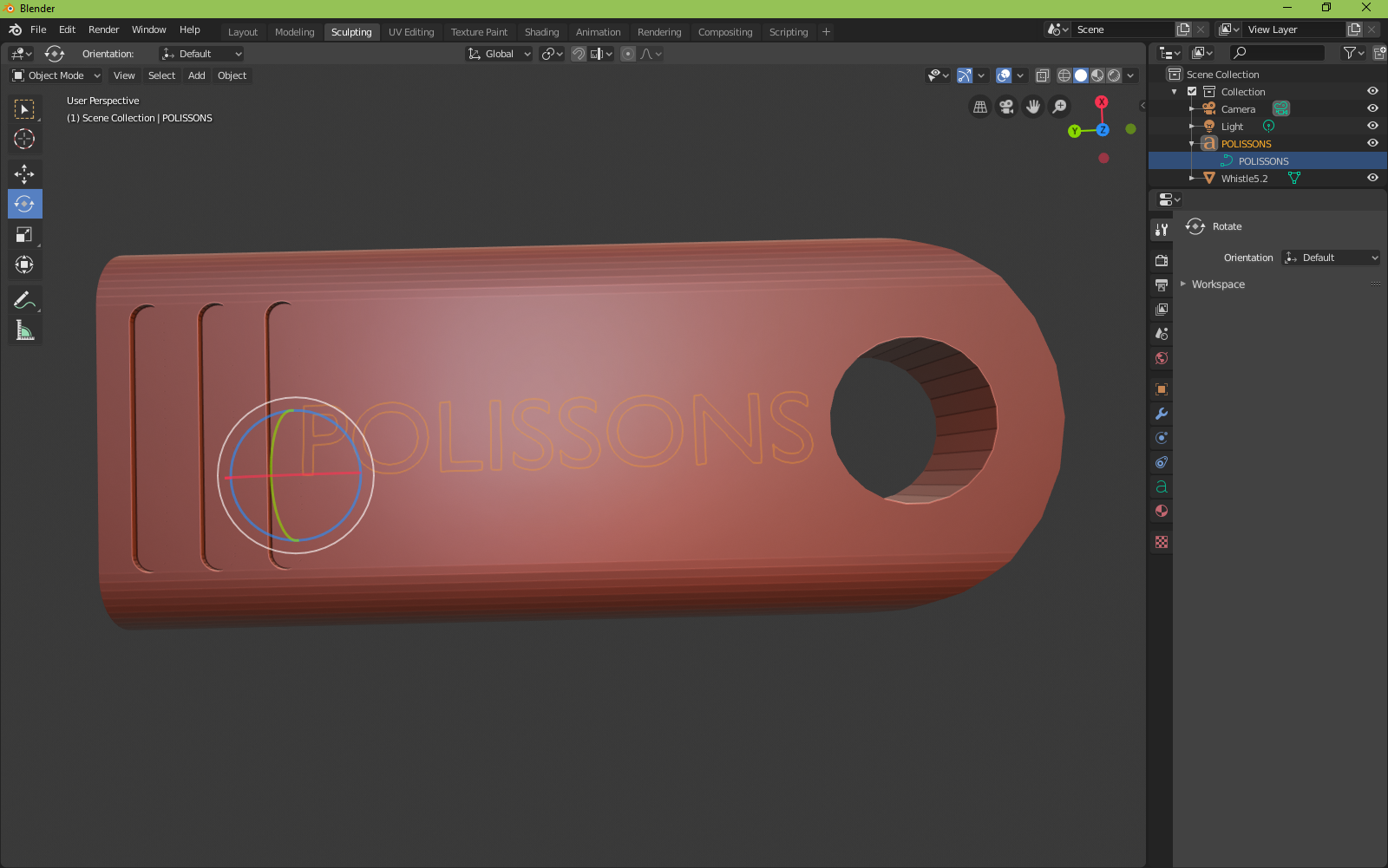Screen dimensions: 1388x868
Task: Toggle the camera view button
Action: pos(1006,107)
